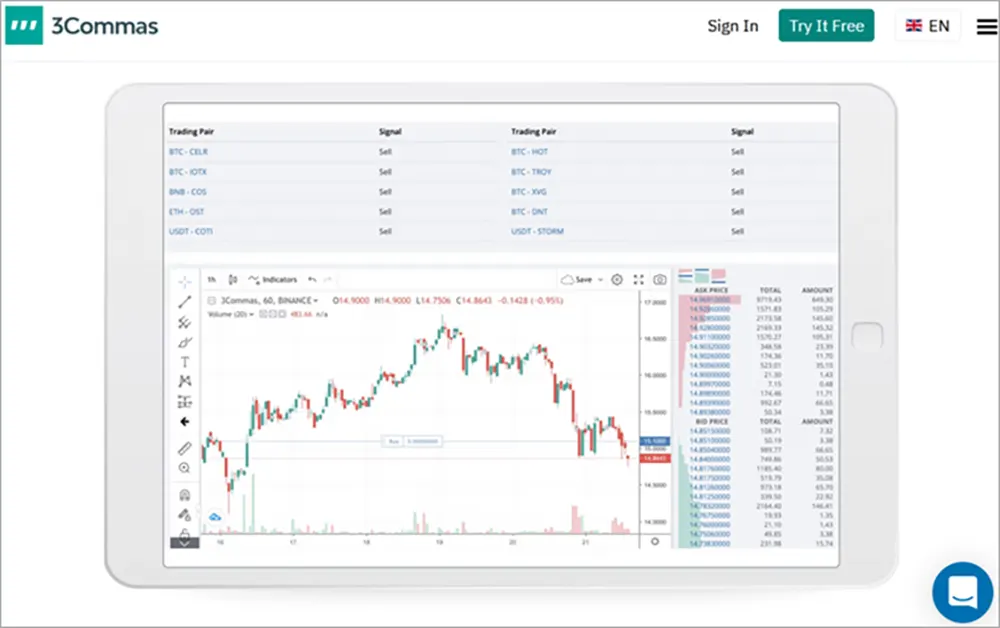This screenshot has width=1000, height=628.
Task: Select the forecast and measurement tool
Action: [184, 402]
